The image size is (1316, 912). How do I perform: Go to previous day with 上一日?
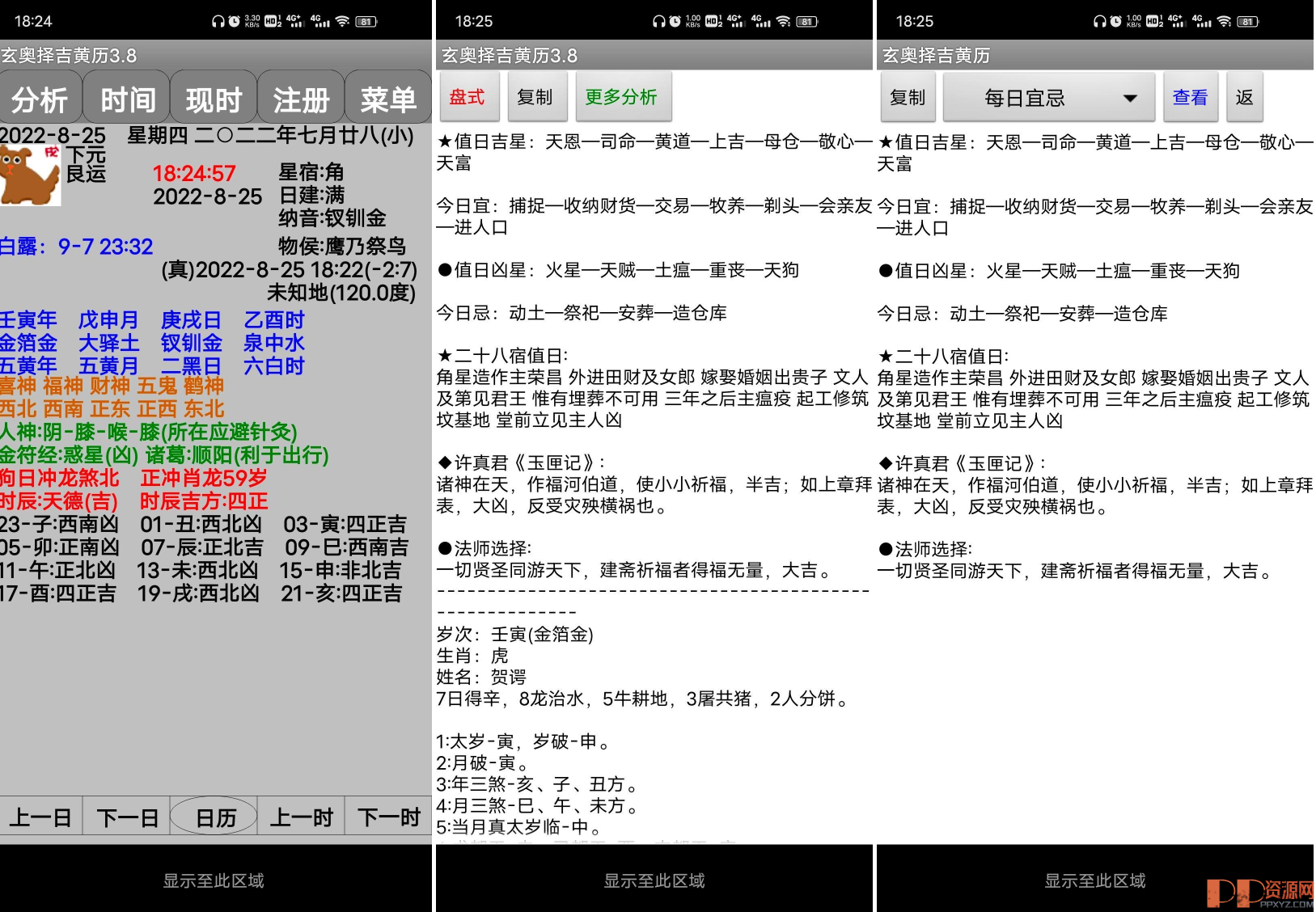42,817
